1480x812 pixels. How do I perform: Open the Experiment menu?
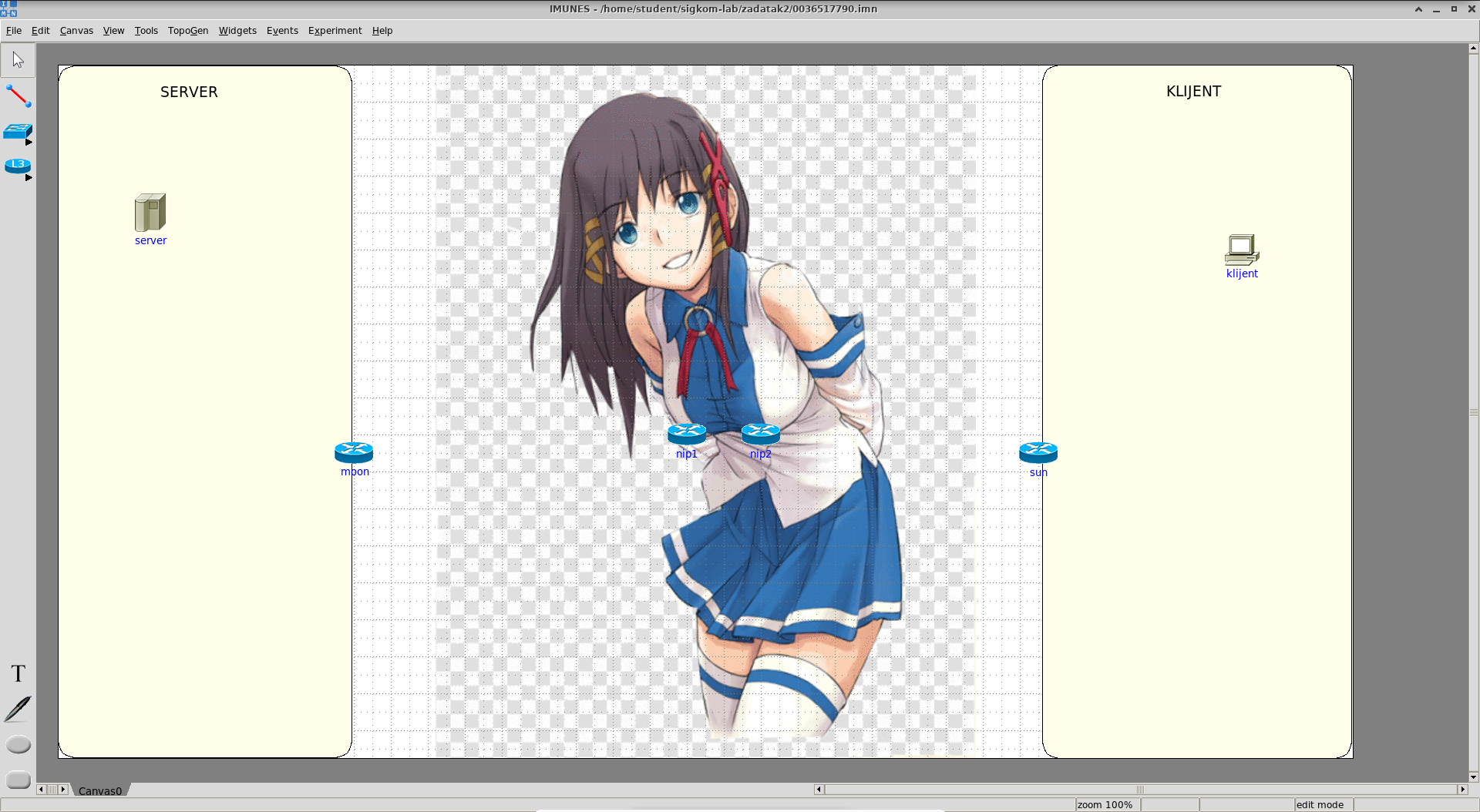coord(335,31)
